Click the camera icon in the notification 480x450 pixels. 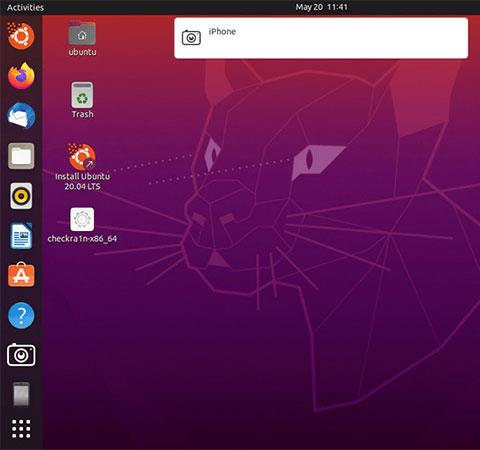(191, 37)
